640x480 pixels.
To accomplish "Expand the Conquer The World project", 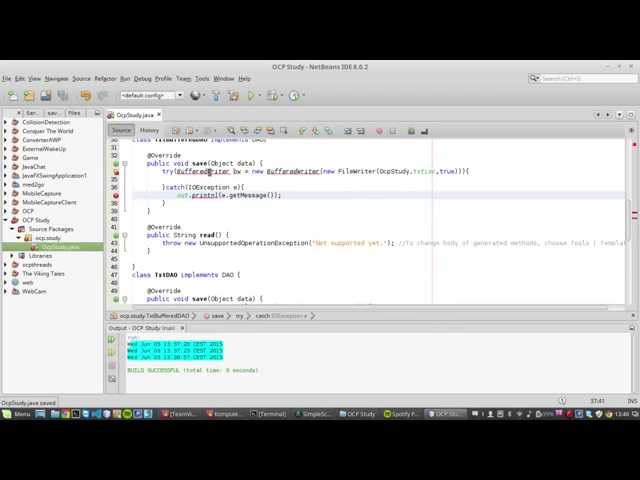I will (x=5, y=131).
